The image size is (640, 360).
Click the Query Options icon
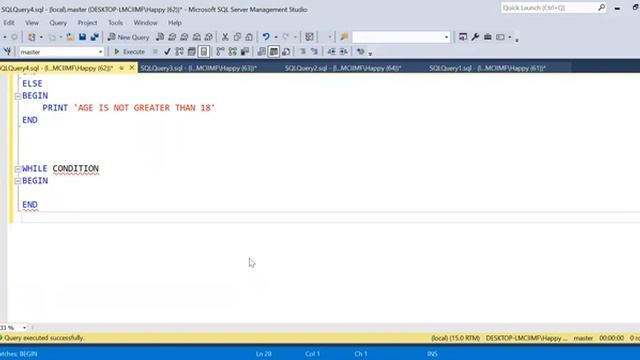191,52
